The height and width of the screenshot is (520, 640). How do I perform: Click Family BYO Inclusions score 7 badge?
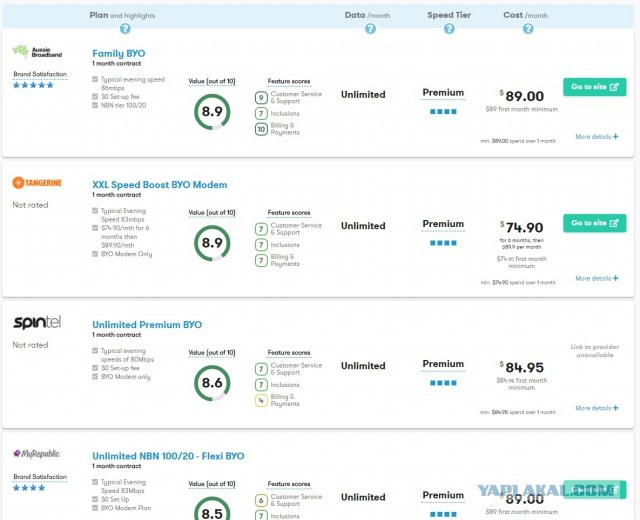[x=261, y=113]
